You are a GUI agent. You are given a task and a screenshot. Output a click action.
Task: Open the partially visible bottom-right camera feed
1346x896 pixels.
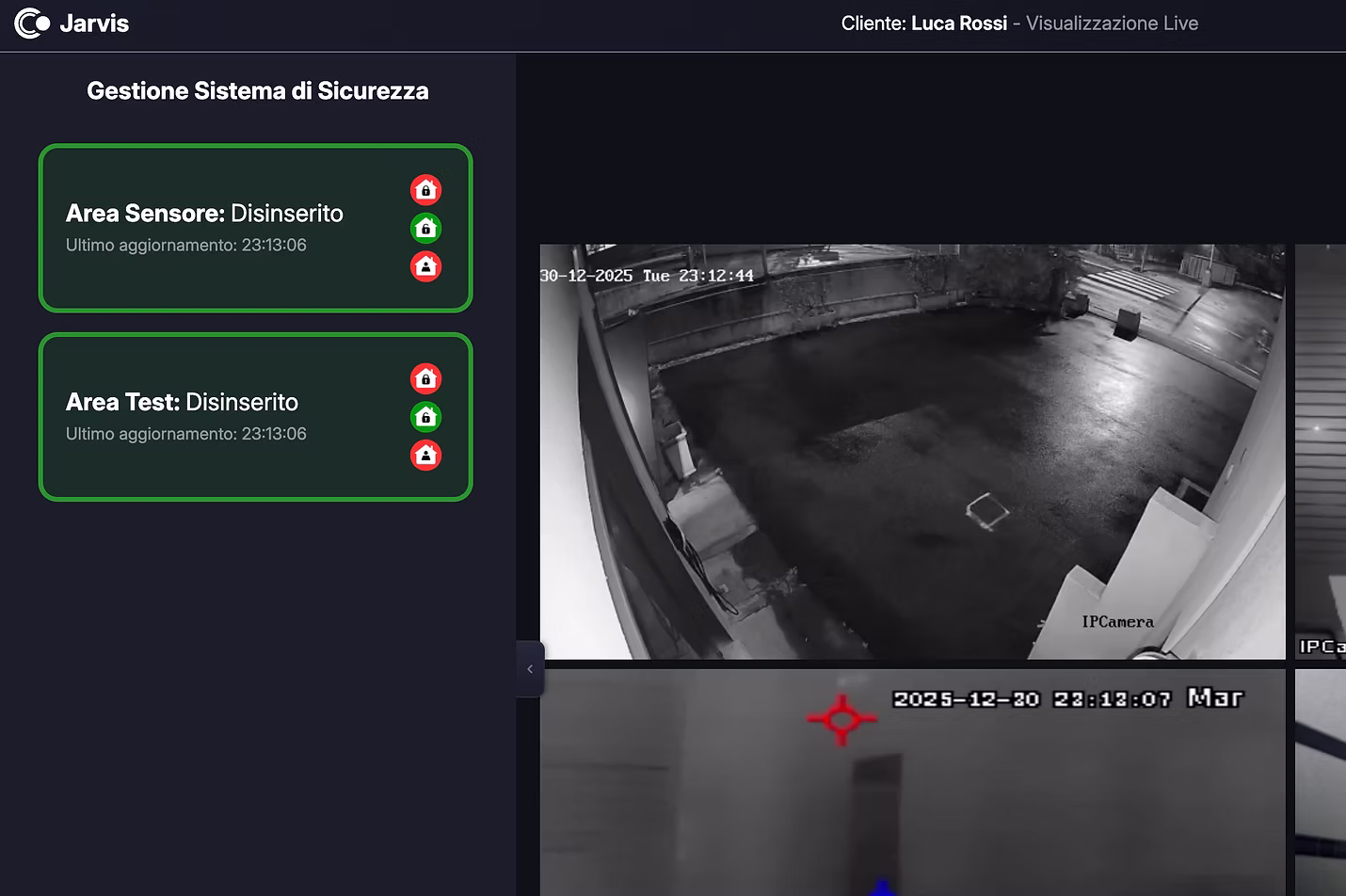click(1321, 781)
